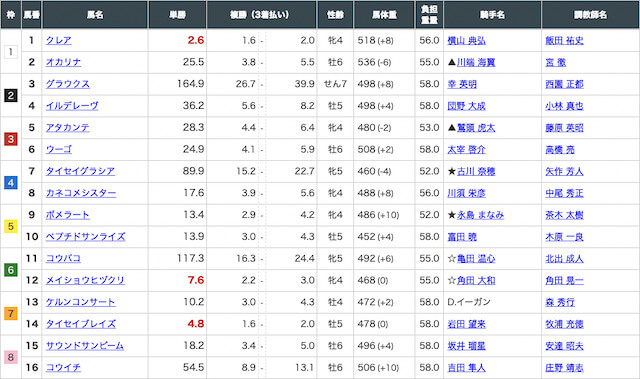Open trainer 森 秀行 page

[x=560, y=302]
